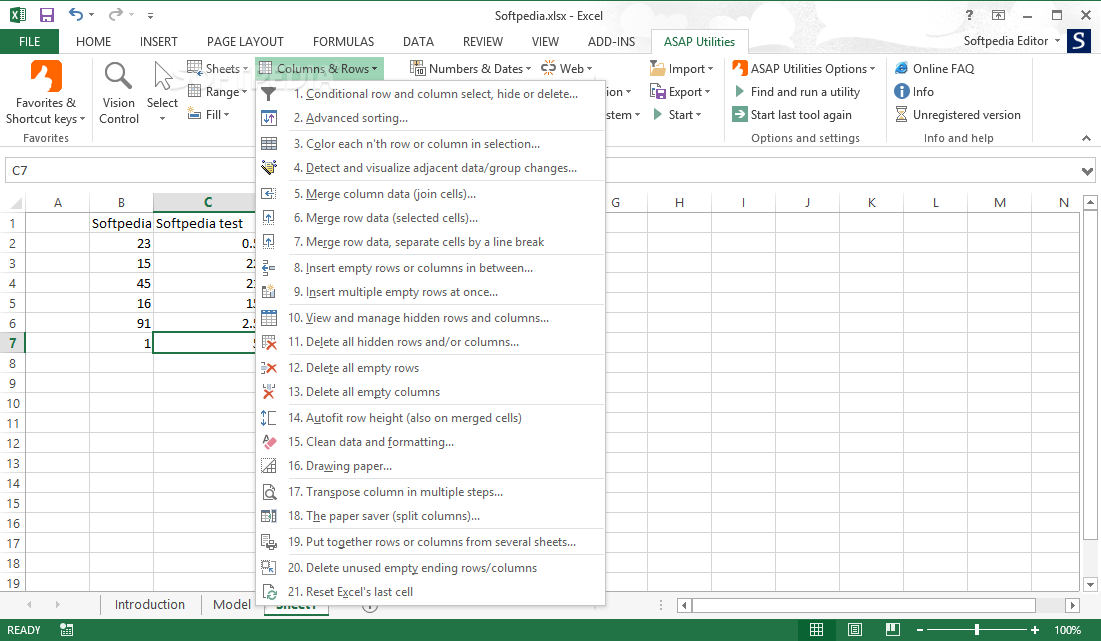This screenshot has height=641, width=1101.
Task: Switch to the DATA tab
Action: tap(418, 41)
